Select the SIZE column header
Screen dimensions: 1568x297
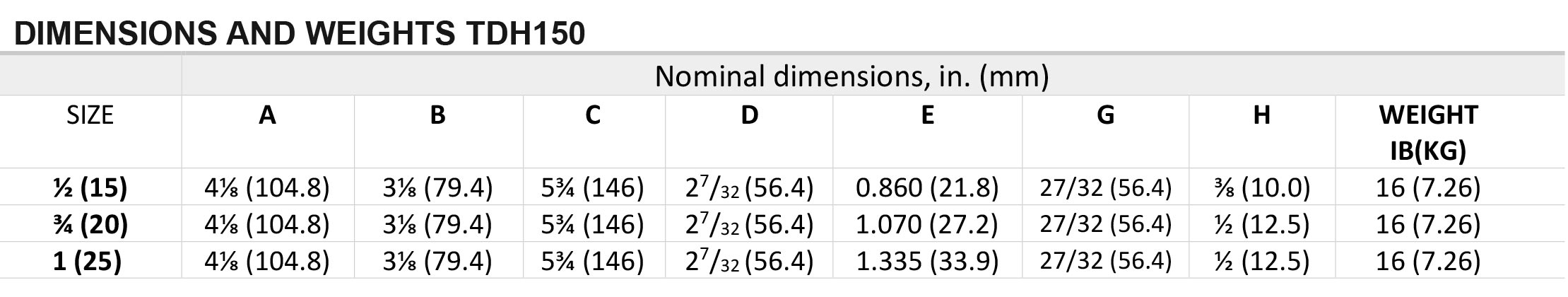(x=90, y=115)
